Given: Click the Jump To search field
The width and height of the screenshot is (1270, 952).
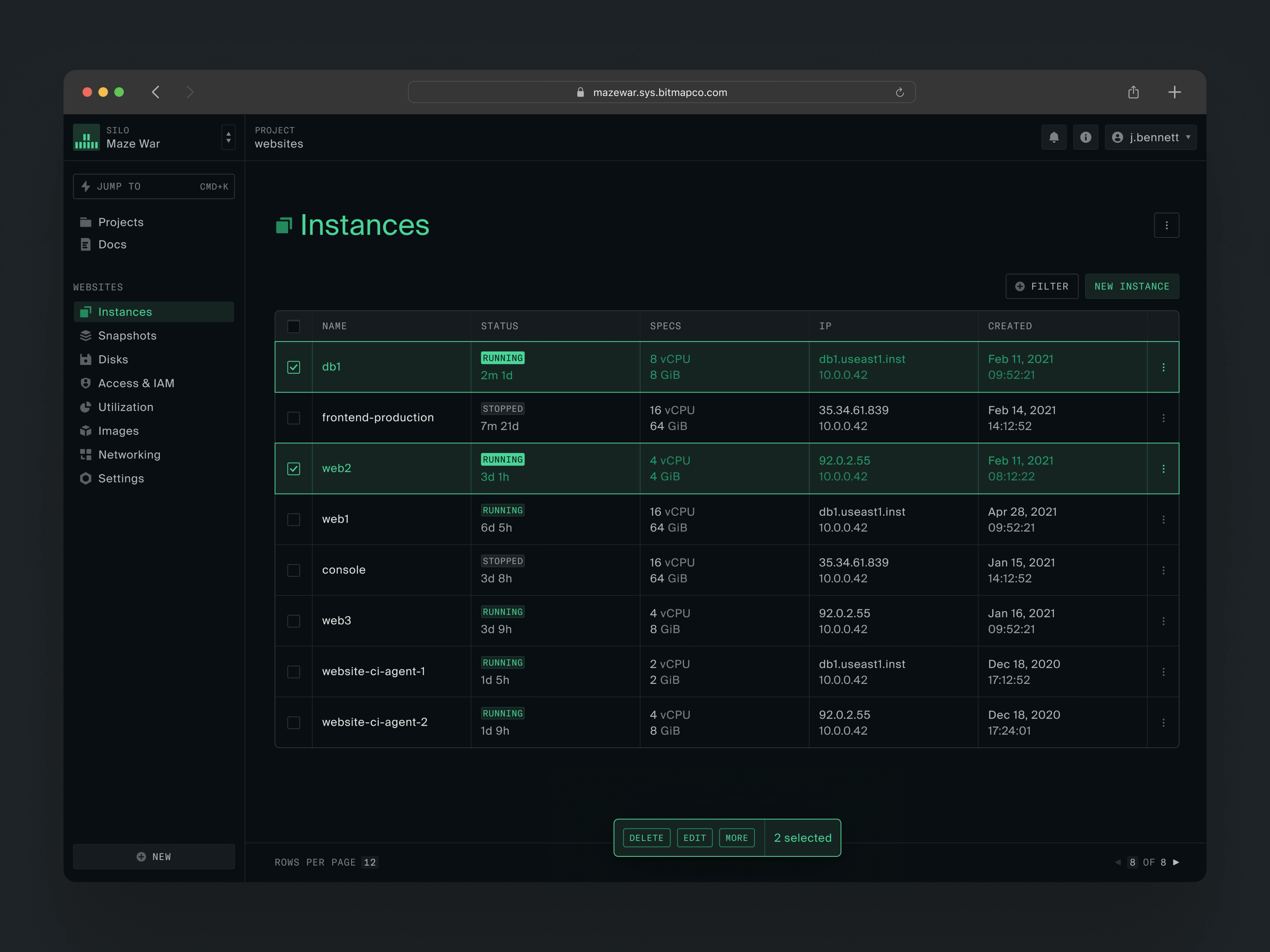Looking at the screenshot, I should (154, 186).
